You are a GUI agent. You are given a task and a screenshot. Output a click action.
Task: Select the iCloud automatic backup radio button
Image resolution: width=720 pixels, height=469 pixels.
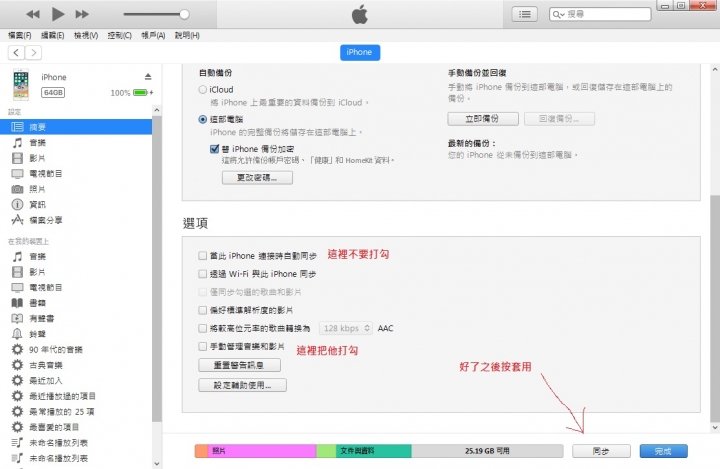point(202,90)
